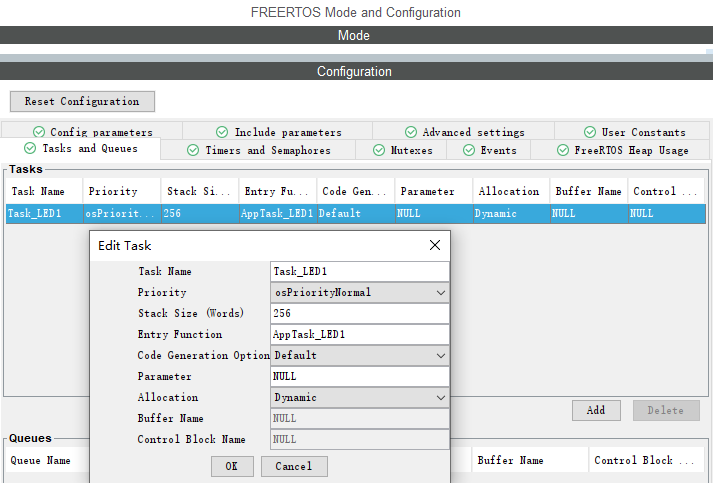Click the OK button in Edit Task
Screen dimensions: 713x483
232,466
